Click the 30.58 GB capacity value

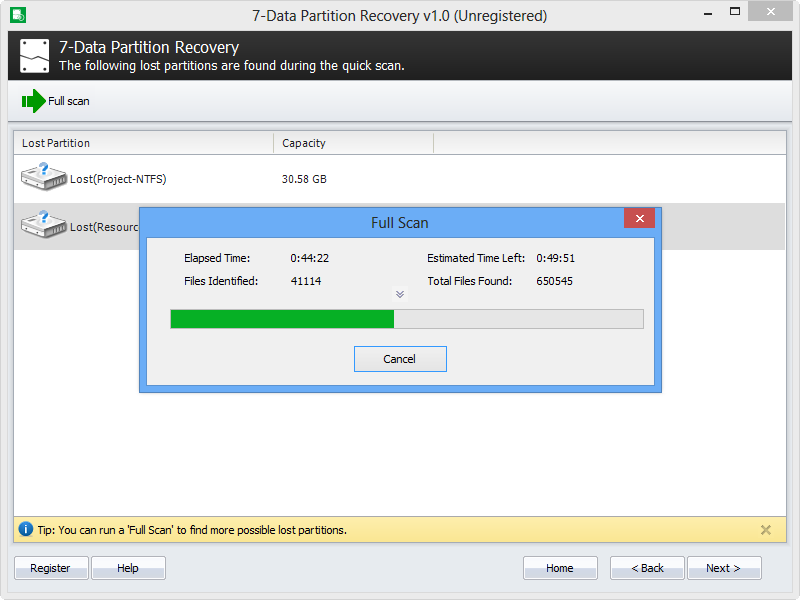304,179
